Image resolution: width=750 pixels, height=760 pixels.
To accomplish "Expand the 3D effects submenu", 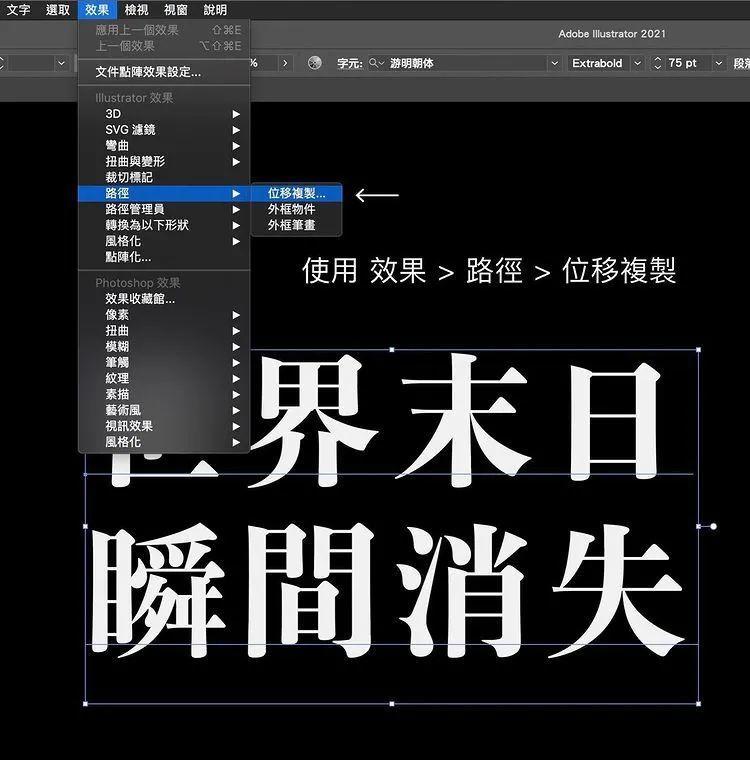I will click(x=113, y=114).
